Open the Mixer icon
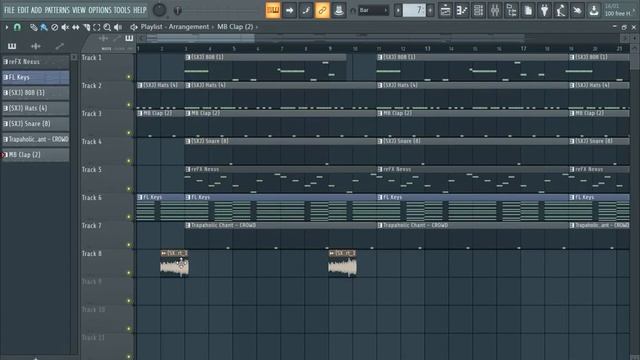The height and width of the screenshot is (360, 640). [x=495, y=10]
